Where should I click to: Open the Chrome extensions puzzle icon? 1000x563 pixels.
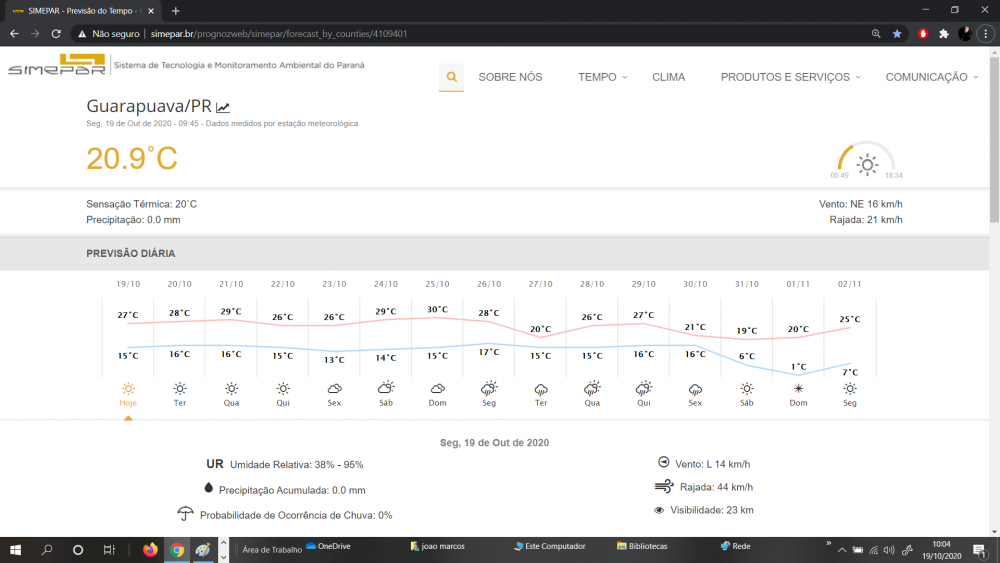[x=943, y=33]
